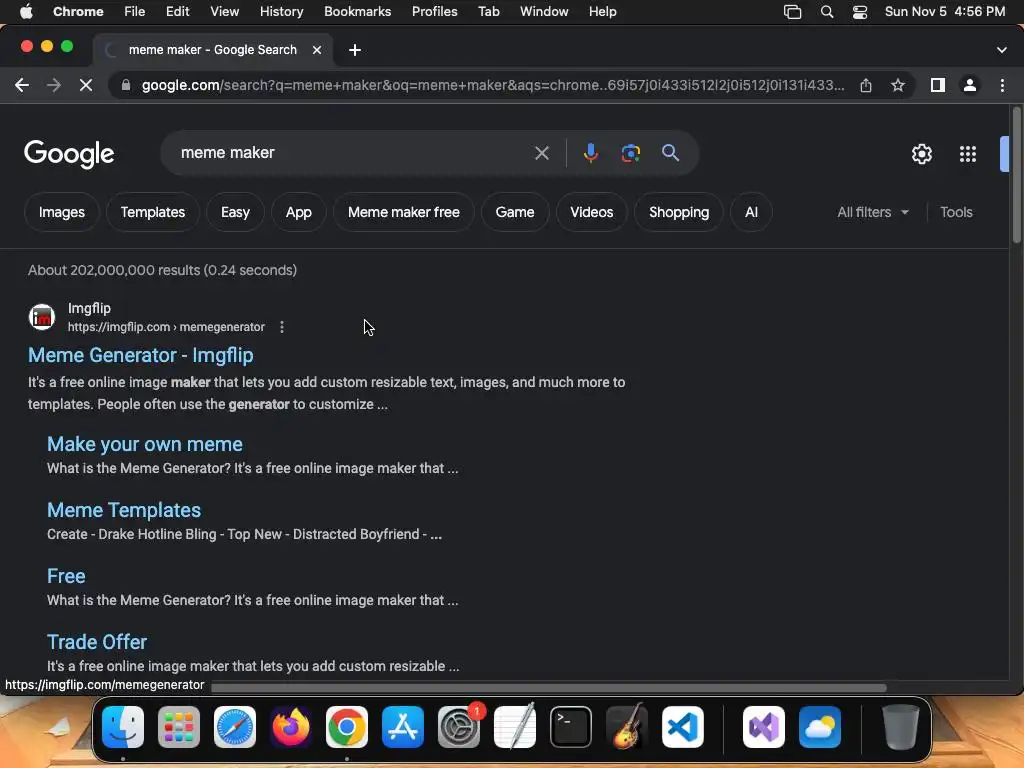Click the share page icon in address bar
The width and height of the screenshot is (1024, 768).
(866, 85)
